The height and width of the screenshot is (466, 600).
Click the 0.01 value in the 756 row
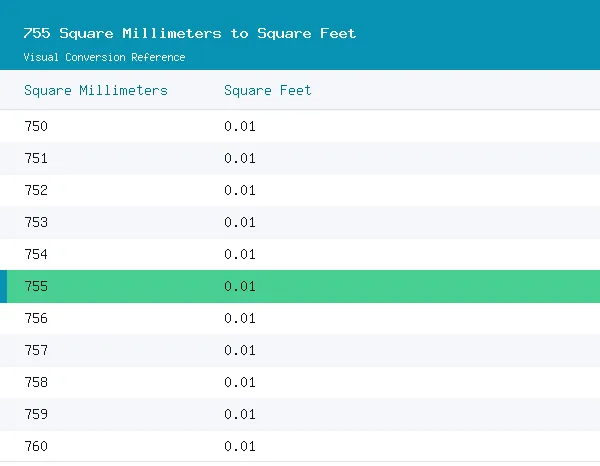pyautogui.click(x=240, y=318)
